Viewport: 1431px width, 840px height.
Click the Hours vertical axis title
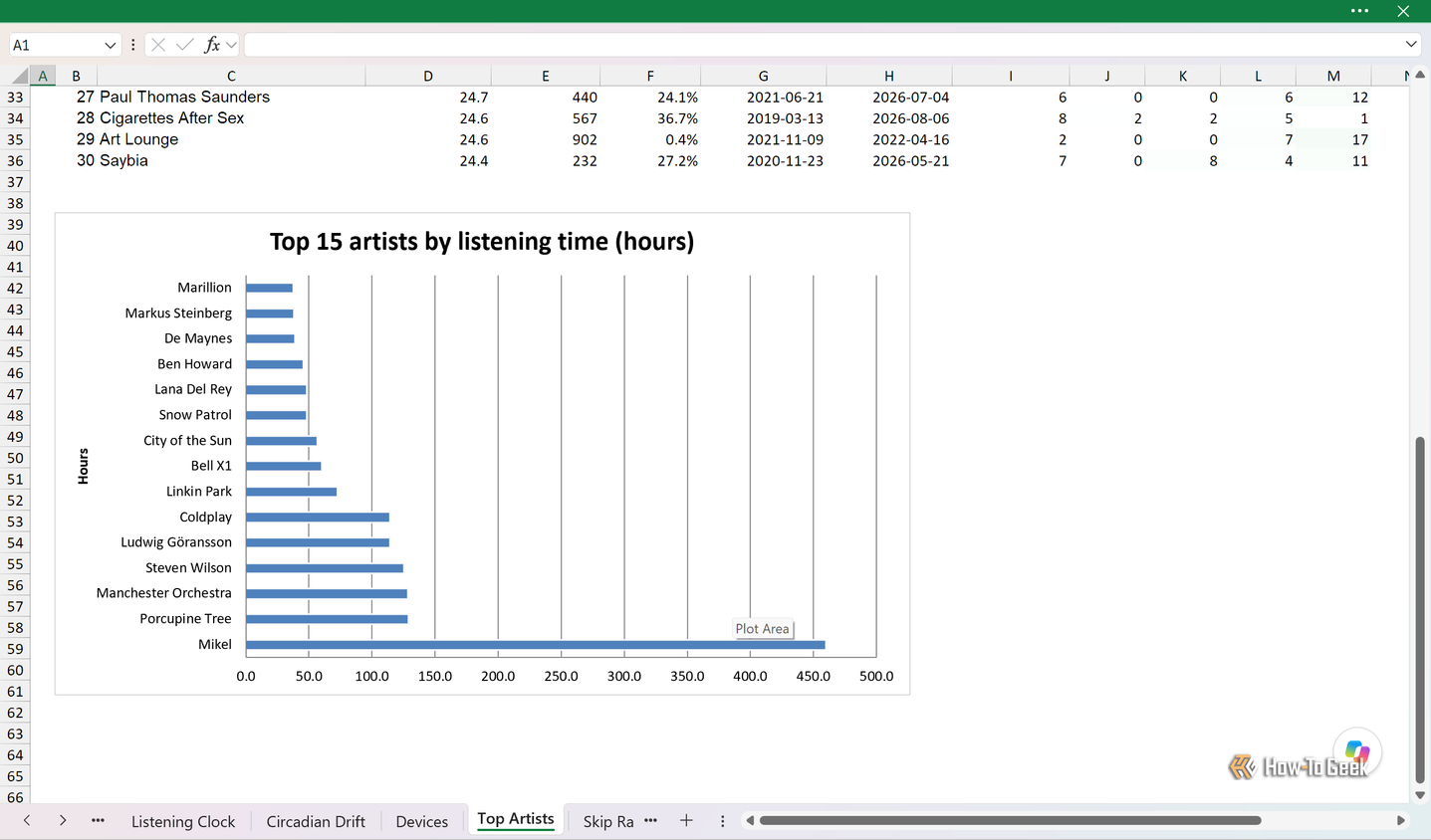(x=84, y=466)
